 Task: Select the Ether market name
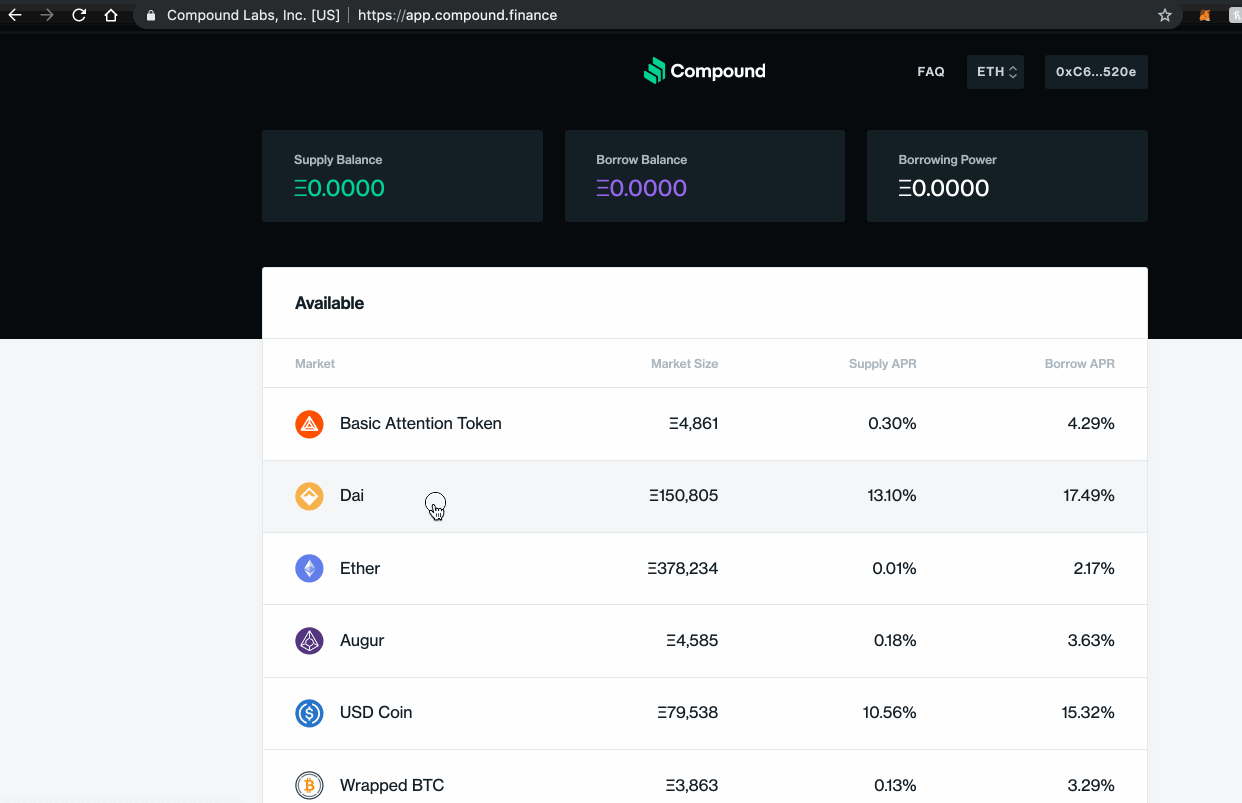pos(360,568)
